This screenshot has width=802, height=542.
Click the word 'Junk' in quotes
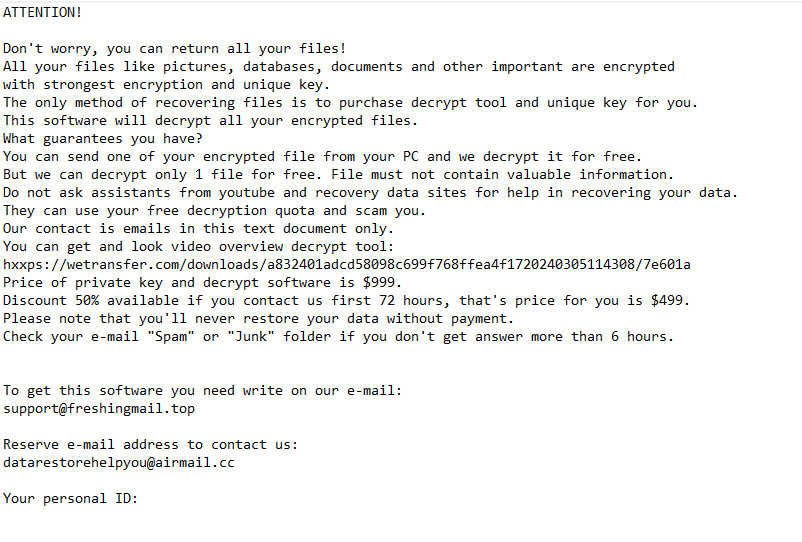click(251, 337)
